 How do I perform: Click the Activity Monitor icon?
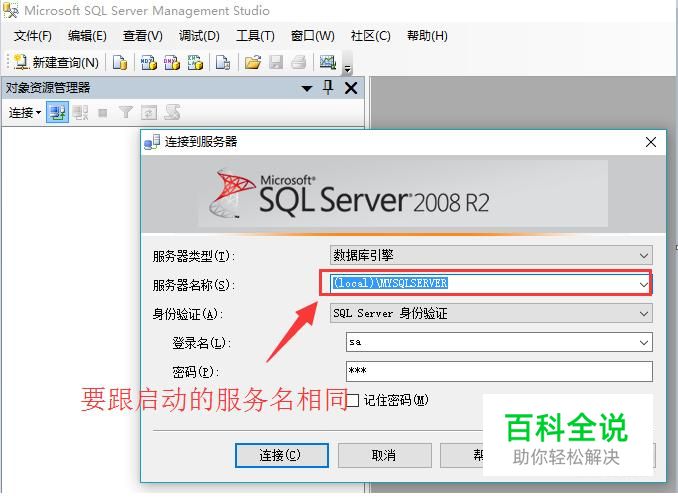point(328,63)
